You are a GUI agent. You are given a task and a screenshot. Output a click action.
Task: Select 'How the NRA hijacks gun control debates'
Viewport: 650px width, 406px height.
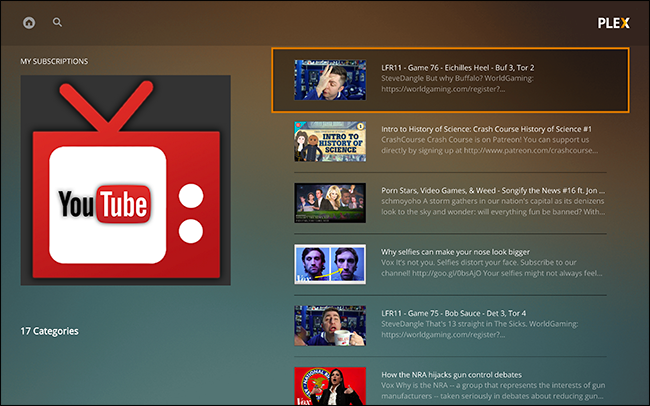coord(451,374)
